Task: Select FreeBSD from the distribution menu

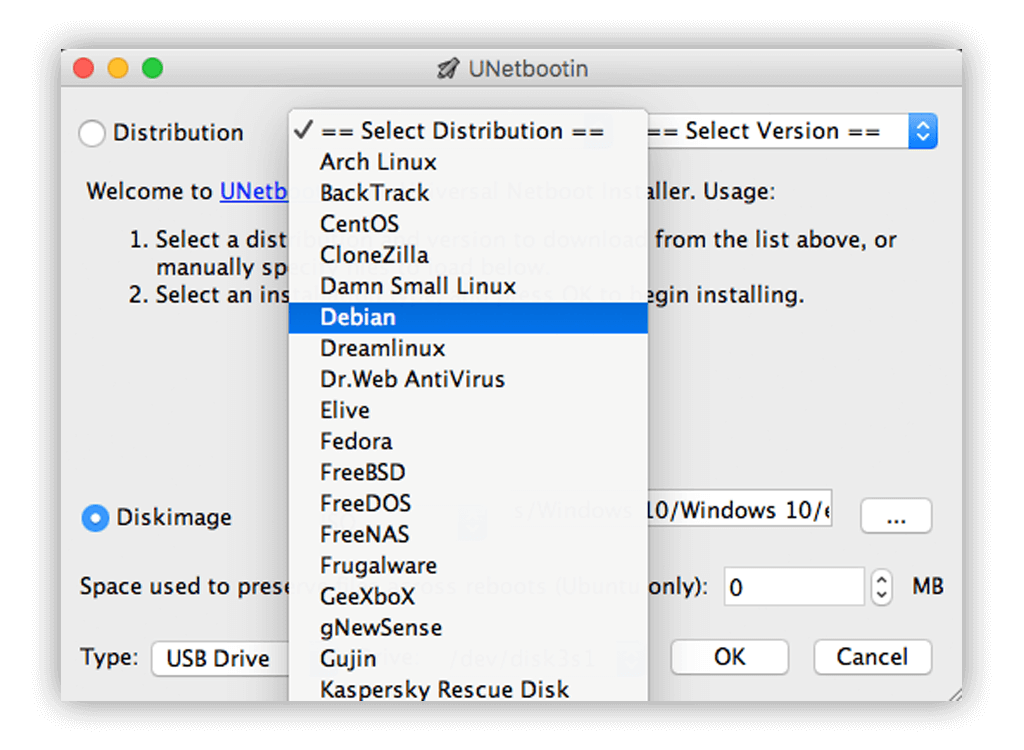Action: (x=468, y=472)
